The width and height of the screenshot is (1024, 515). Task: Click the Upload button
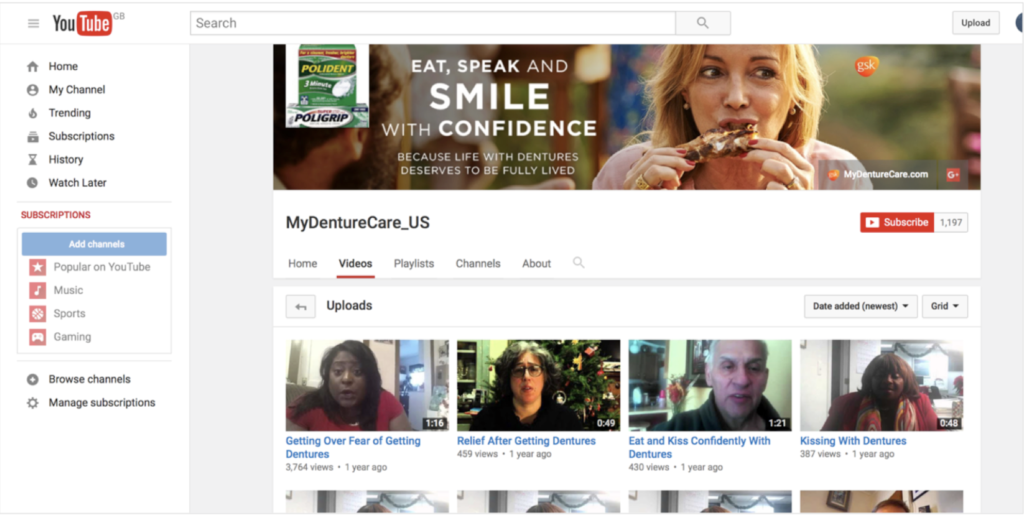point(975,23)
